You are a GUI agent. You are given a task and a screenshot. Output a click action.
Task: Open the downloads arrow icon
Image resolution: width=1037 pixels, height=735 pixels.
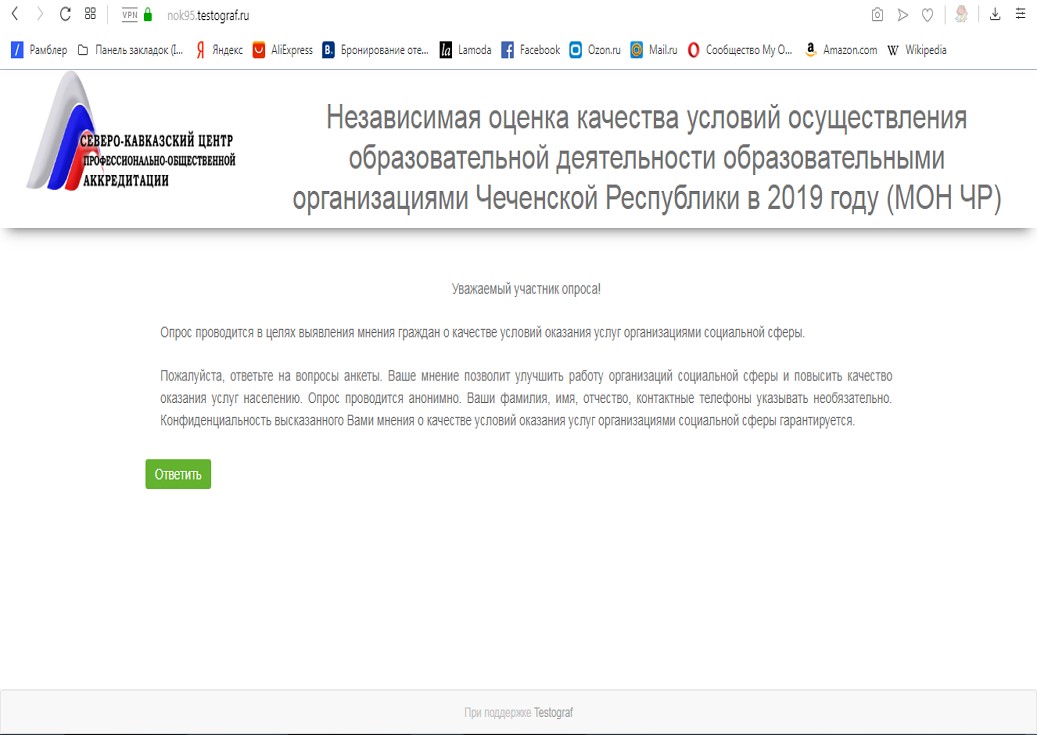pos(995,14)
